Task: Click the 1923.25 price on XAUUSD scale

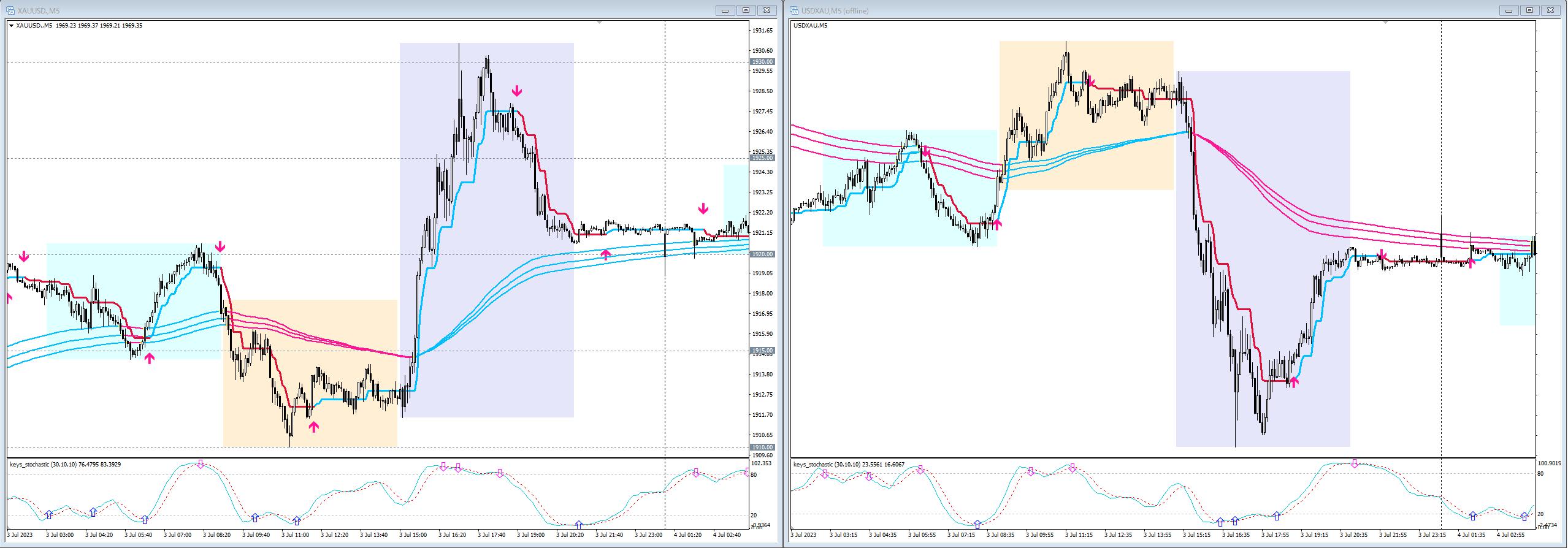Action: tap(763, 192)
